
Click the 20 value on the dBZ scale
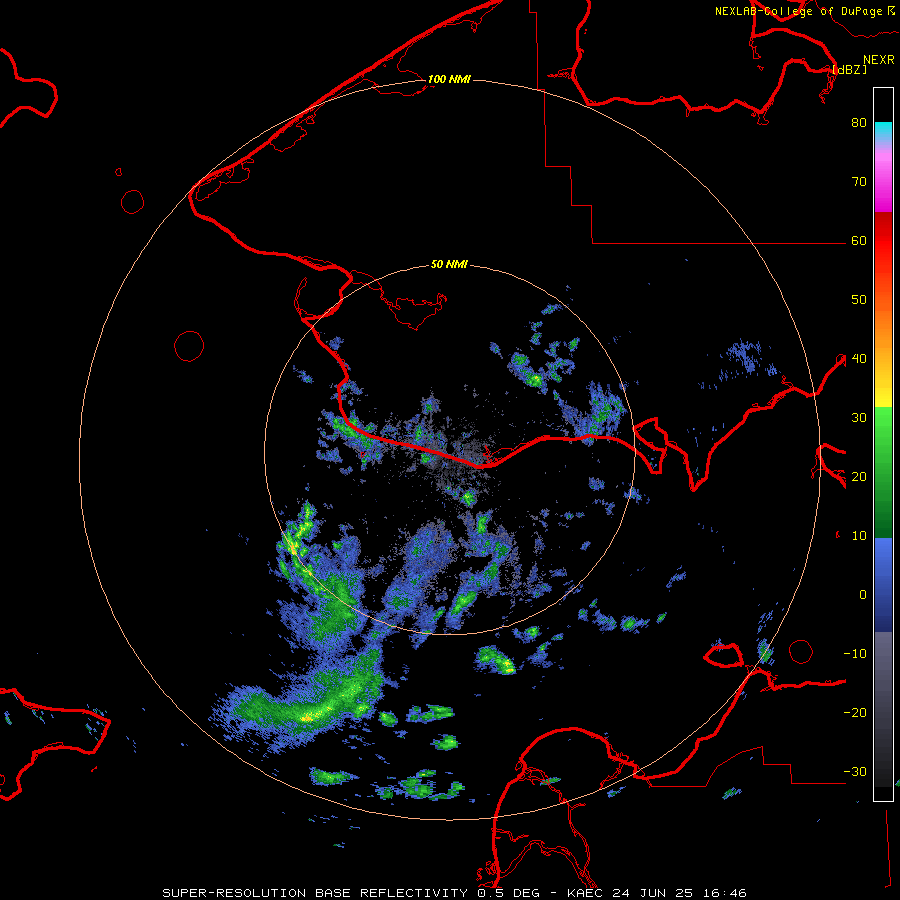point(859,477)
